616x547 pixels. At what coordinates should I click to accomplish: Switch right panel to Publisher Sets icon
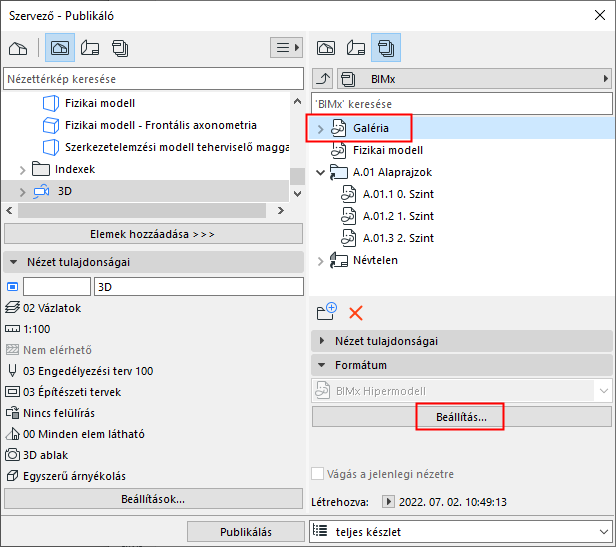(386, 48)
